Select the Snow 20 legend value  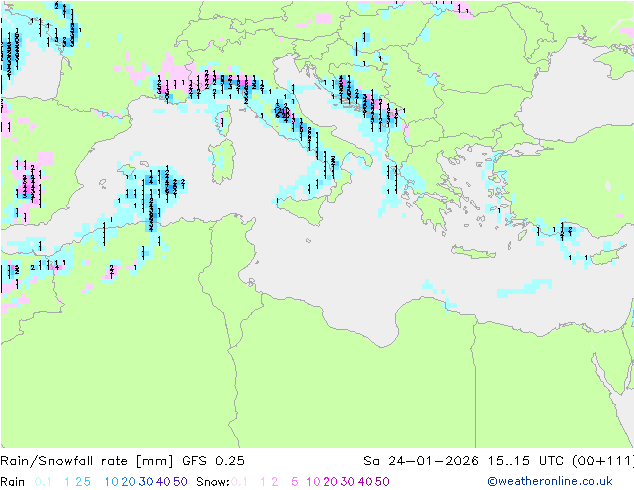pos(330,482)
